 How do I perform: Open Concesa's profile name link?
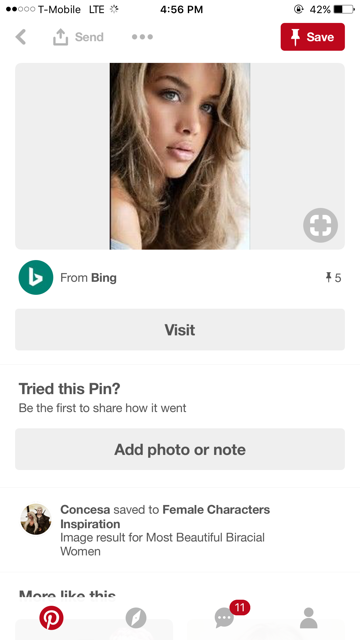[x=85, y=510]
